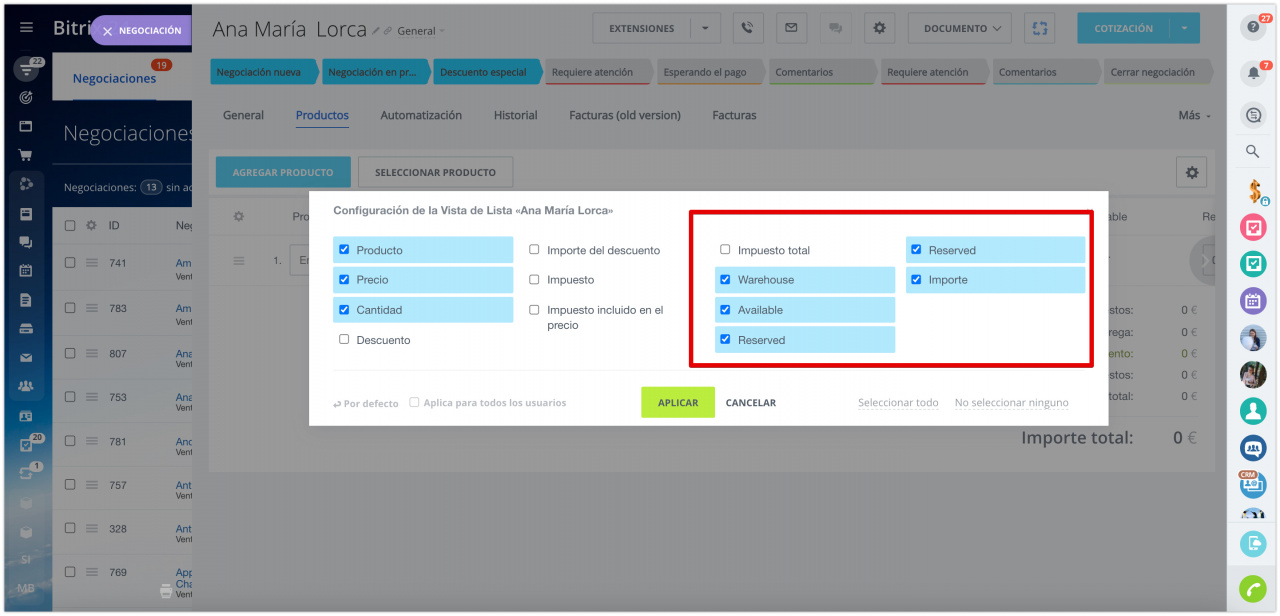Enable the Descuento checkbox

[344, 340]
